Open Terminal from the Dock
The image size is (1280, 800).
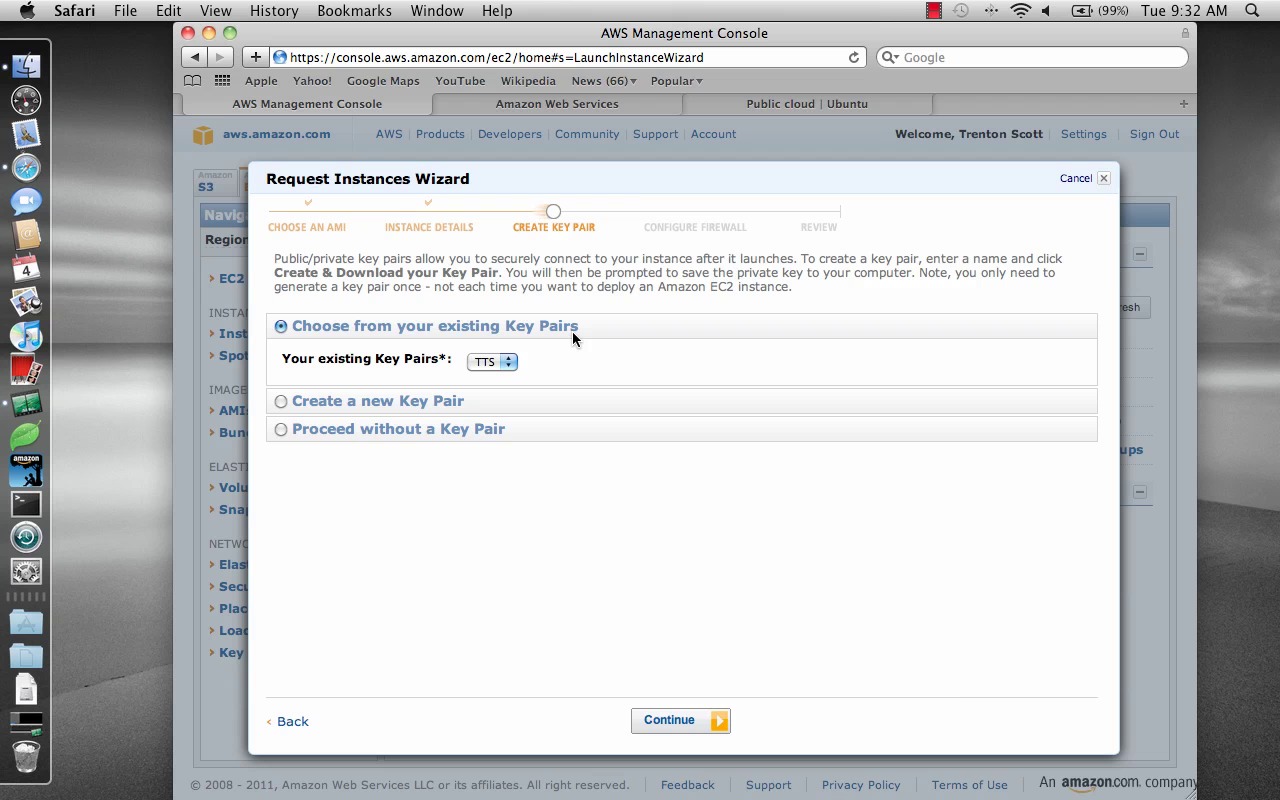pyautogui.click(x=26, y=503)
